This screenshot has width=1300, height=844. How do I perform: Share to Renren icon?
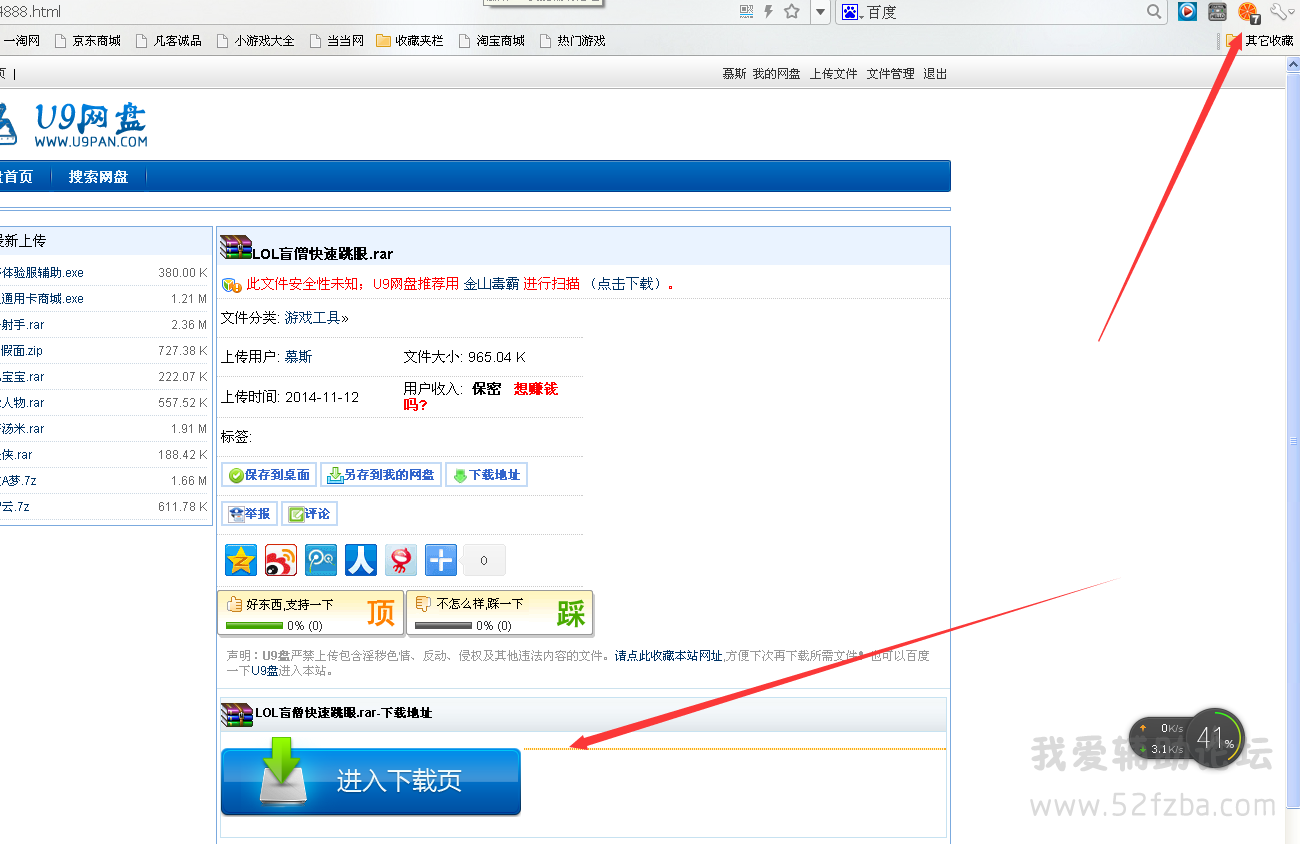(x=361, y=560)
